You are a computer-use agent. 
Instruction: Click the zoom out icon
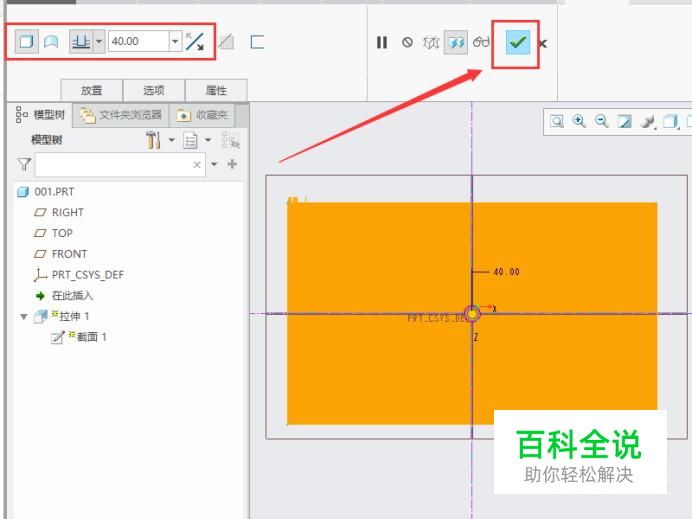[x=602, y=121]
